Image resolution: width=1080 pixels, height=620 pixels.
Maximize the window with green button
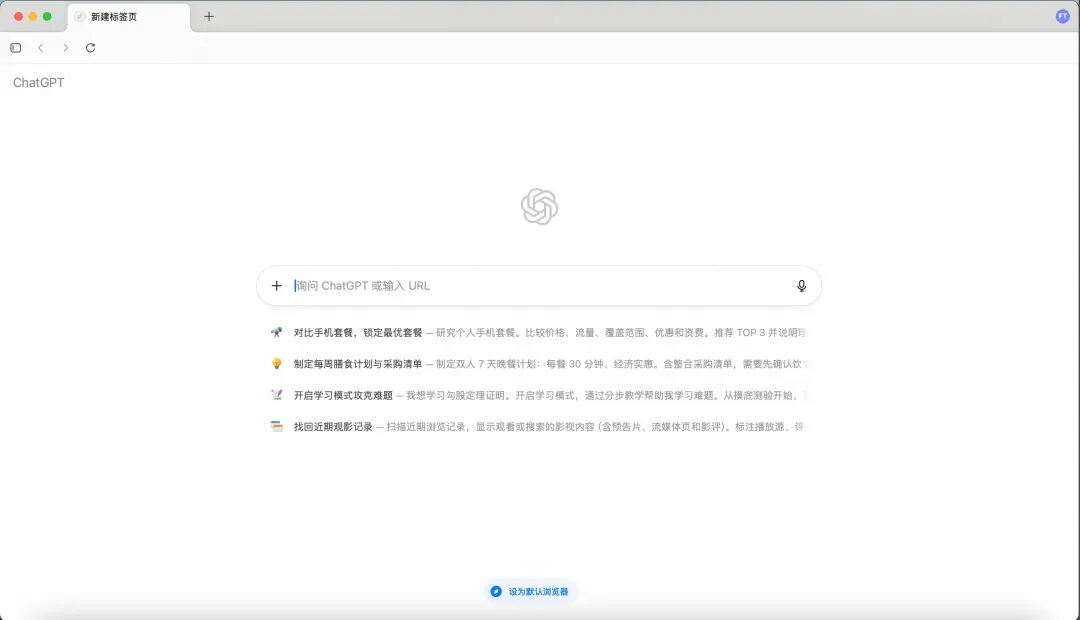pyautogui.click(x=47, y=17)
